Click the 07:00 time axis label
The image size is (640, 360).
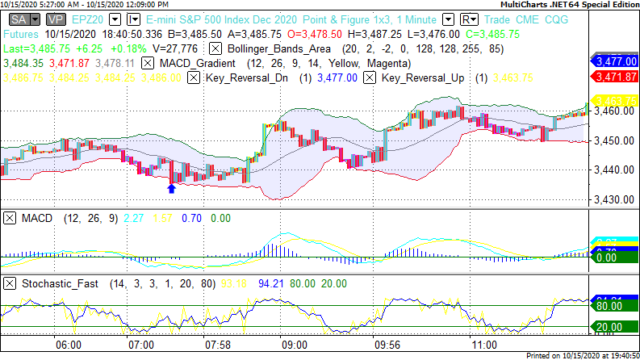click(x=141, y=345)
